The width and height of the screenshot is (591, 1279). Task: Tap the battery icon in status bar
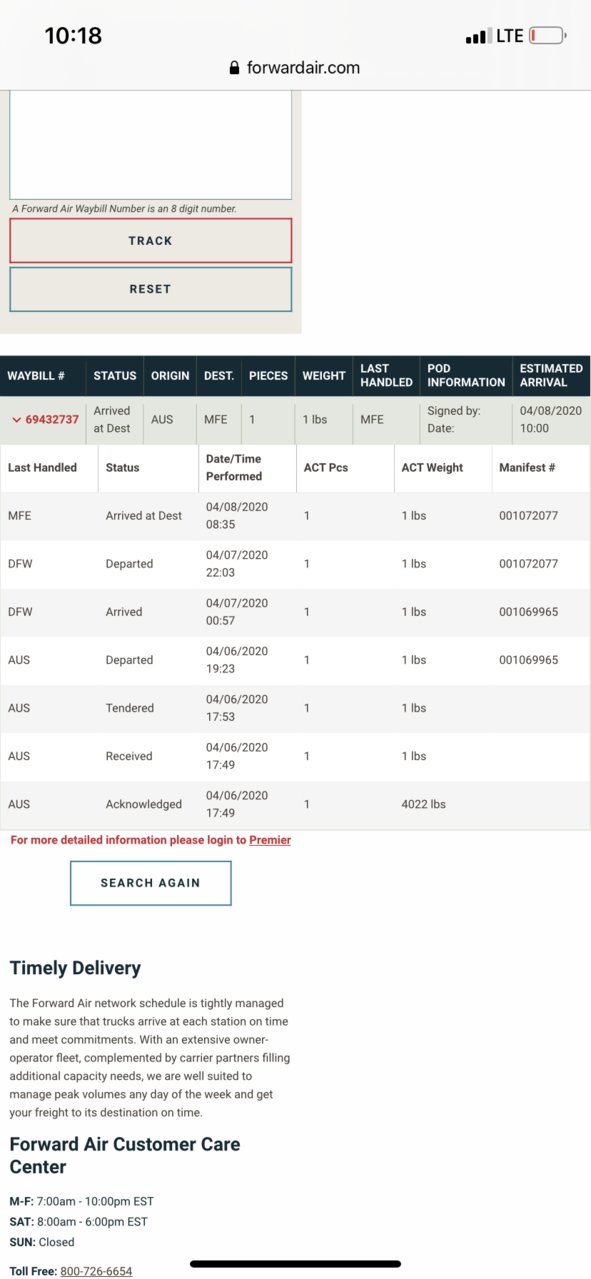[x=547, y=36]
